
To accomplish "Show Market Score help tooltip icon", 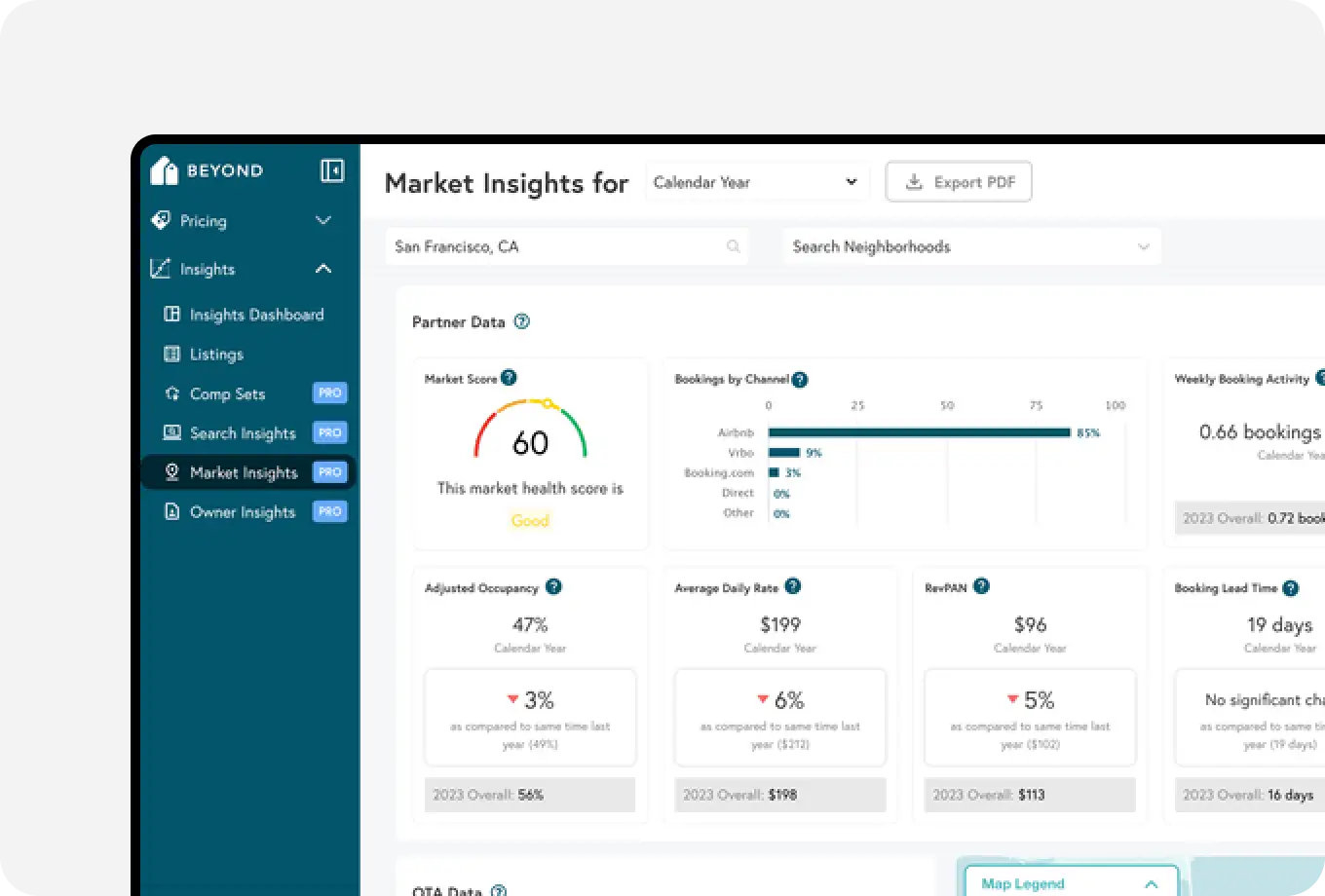I will pos(509,378).
